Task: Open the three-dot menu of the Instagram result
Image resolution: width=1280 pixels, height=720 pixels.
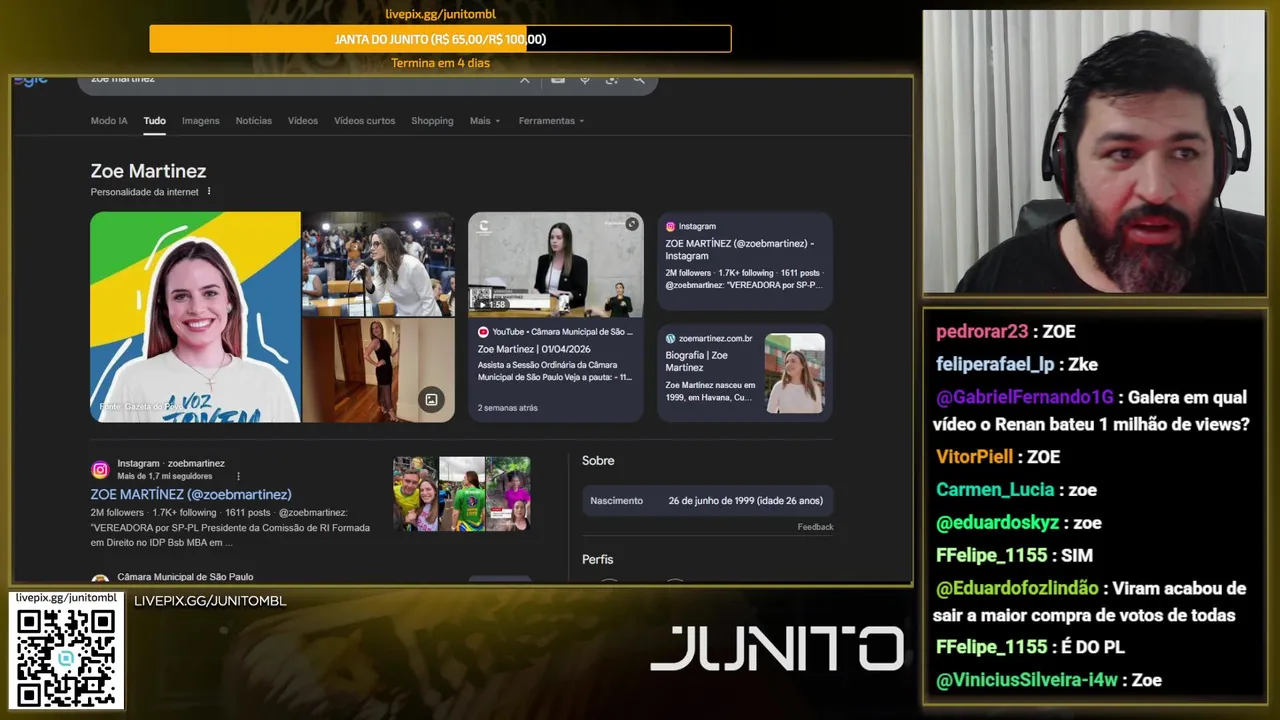Action: point(238,476)
